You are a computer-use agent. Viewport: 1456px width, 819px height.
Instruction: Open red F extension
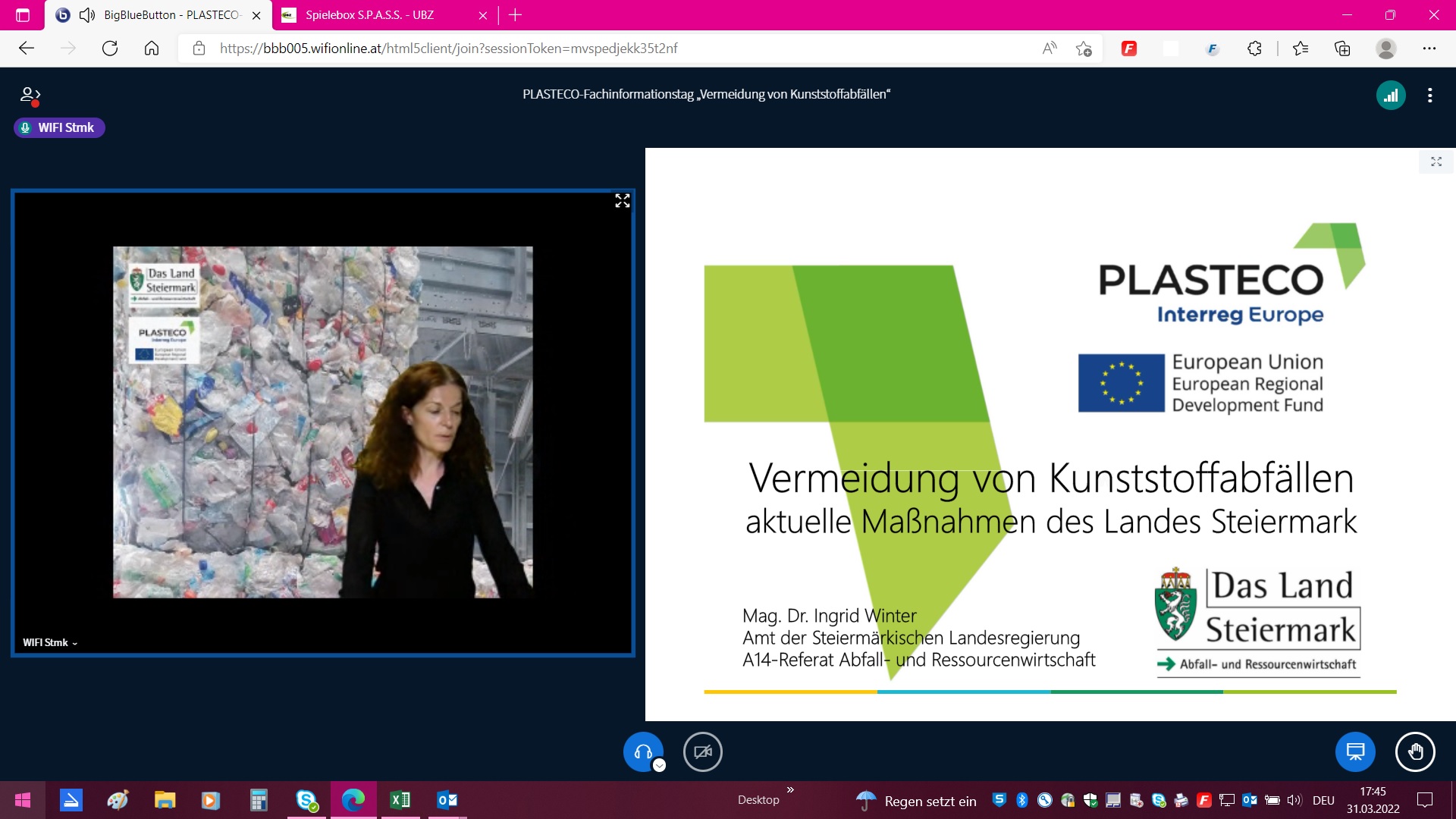(x=1129, y=49)
